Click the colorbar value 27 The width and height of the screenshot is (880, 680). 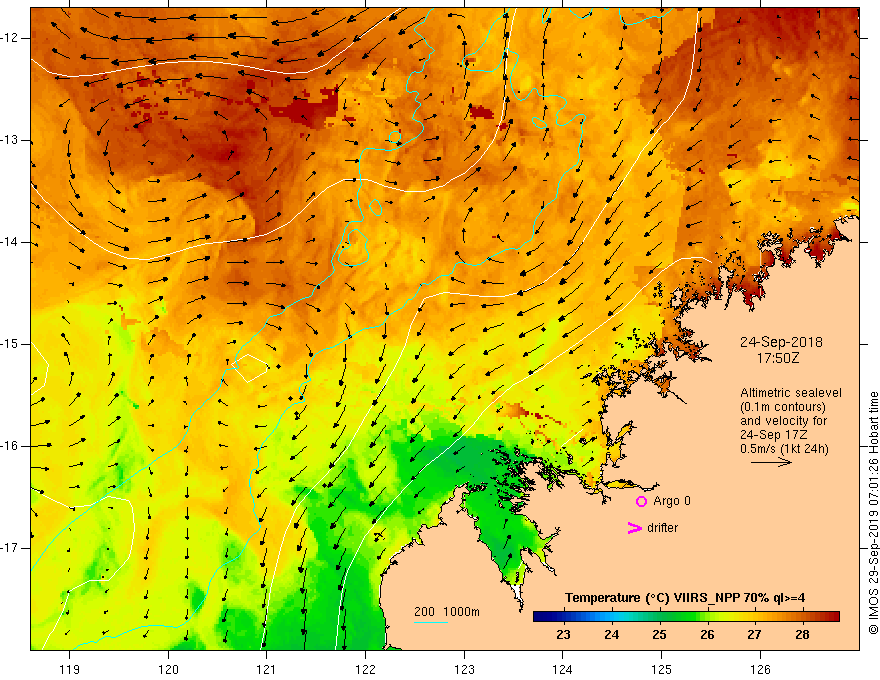point(754,635)
